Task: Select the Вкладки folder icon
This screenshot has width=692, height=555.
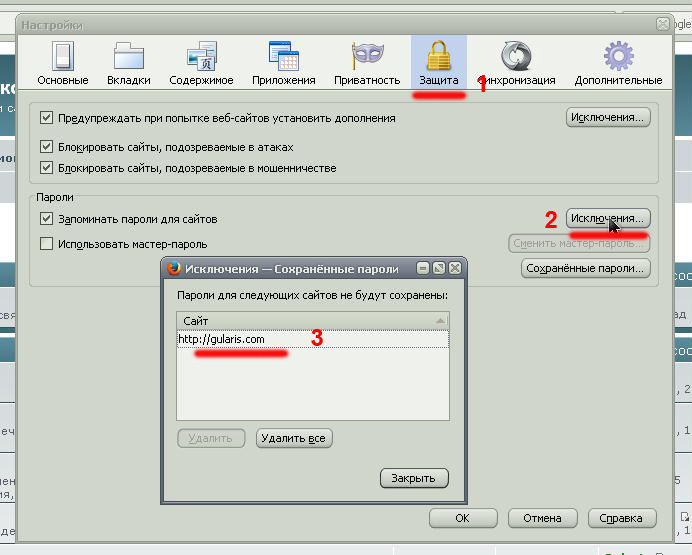Action: point(129,56)
